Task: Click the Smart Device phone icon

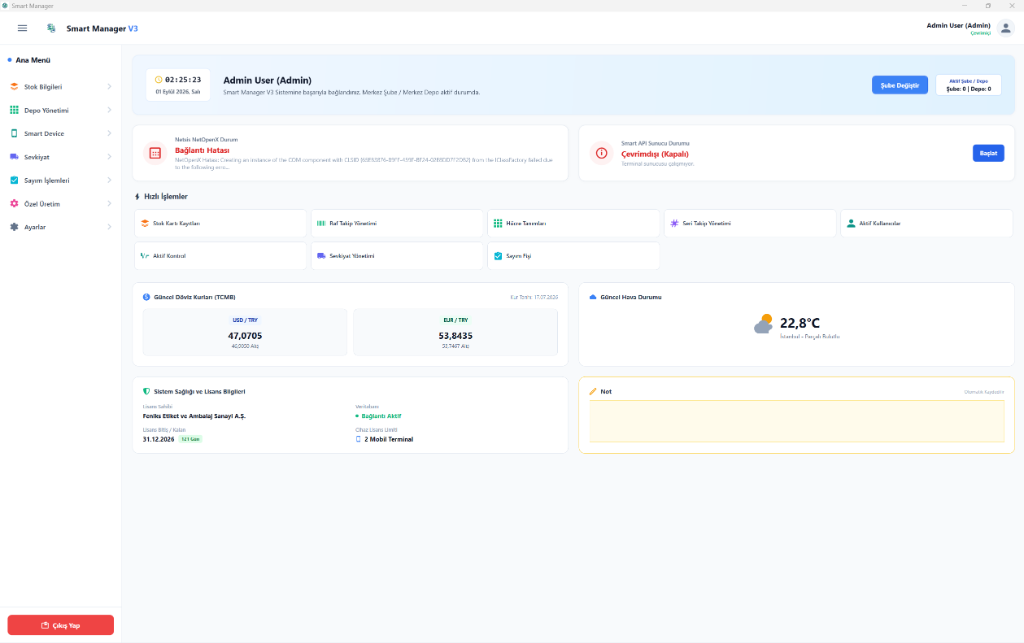Action: point(14,133)
